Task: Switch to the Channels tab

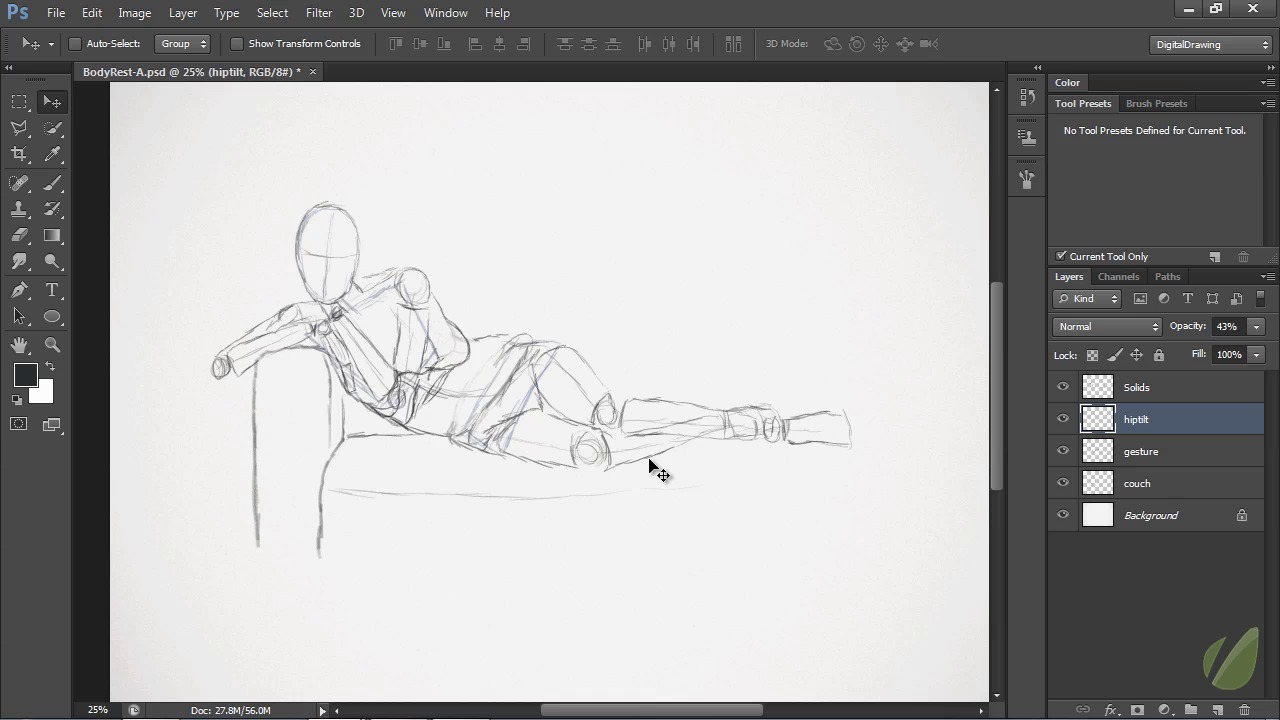Action: pyautogui.click(x=1118, y=277)
